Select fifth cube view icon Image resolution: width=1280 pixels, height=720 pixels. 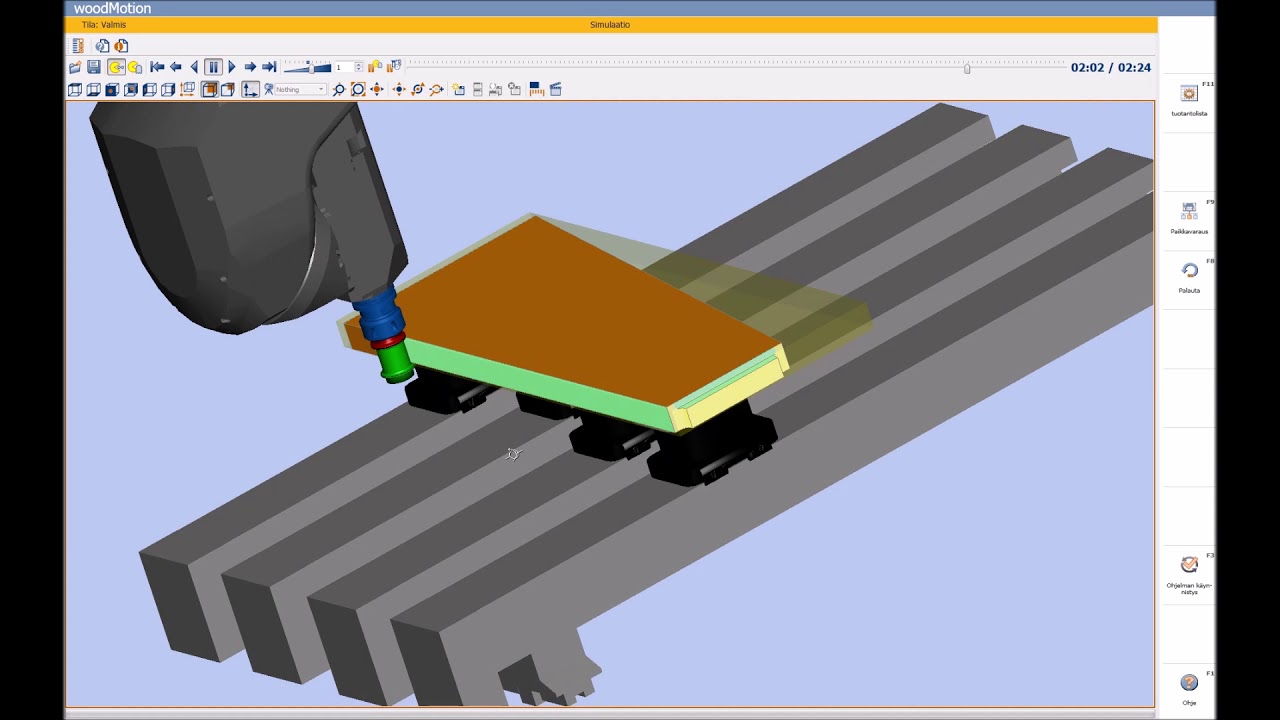pos(149,89)
